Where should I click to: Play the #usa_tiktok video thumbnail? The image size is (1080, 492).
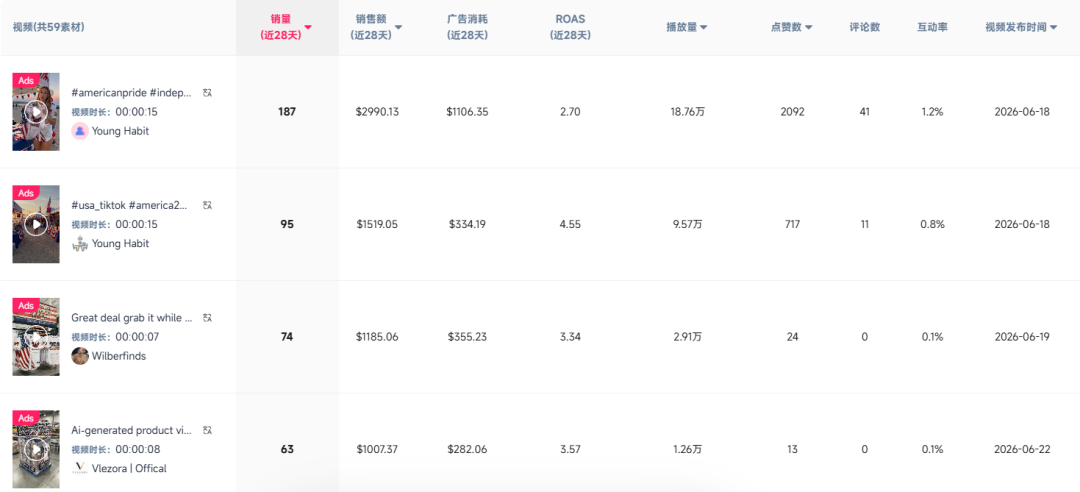tap(36, 224)
